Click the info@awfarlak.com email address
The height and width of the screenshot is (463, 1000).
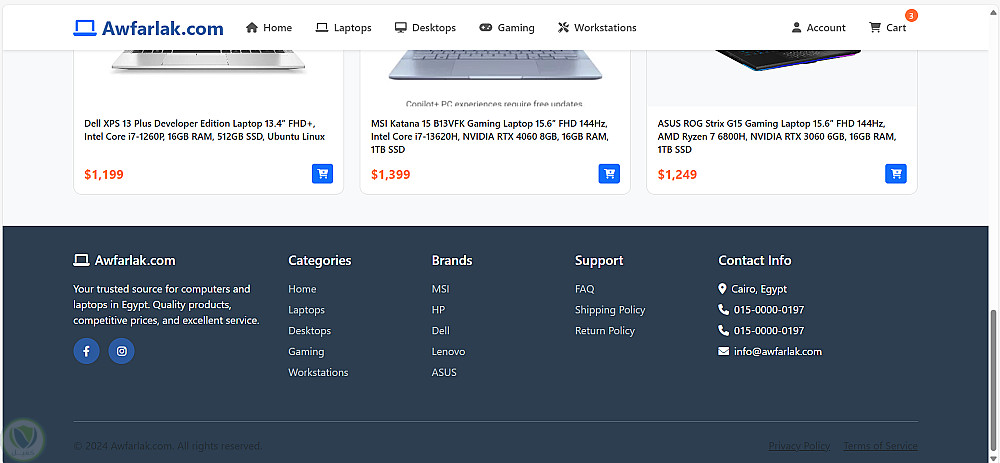777,352
